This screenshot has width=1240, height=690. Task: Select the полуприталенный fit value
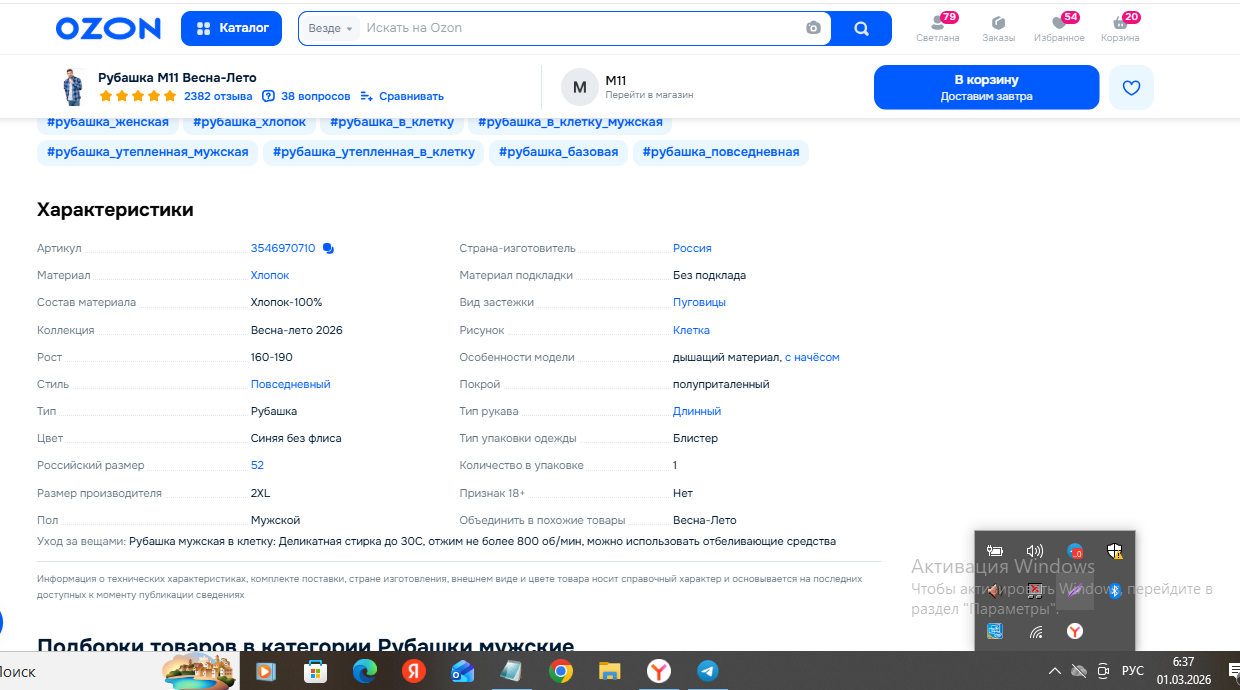pyautogui.click(x=721, y=384)
